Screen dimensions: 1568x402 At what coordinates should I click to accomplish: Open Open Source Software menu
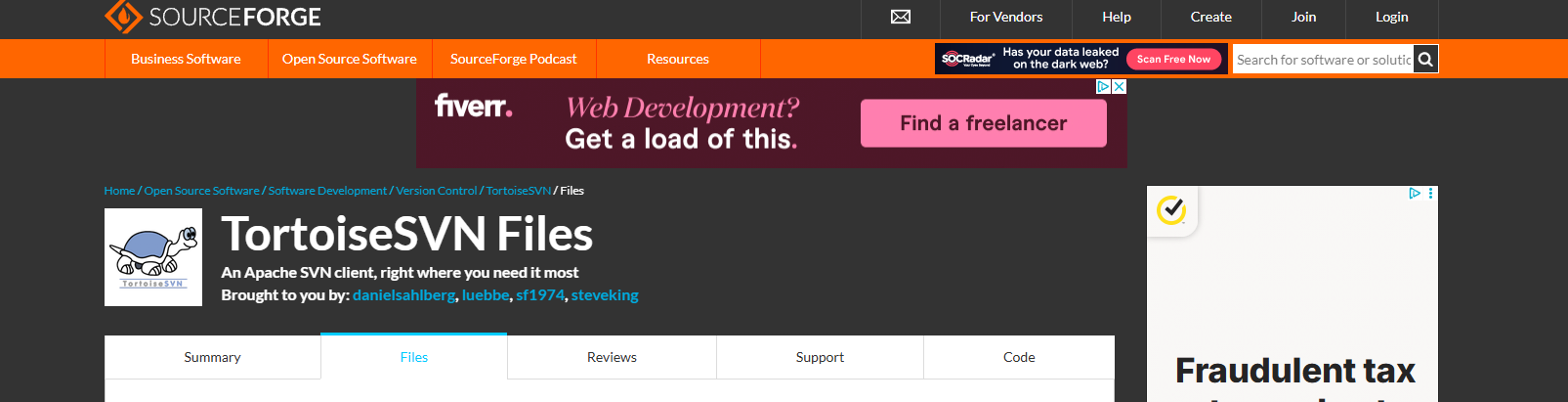click(x=350, y=59)
